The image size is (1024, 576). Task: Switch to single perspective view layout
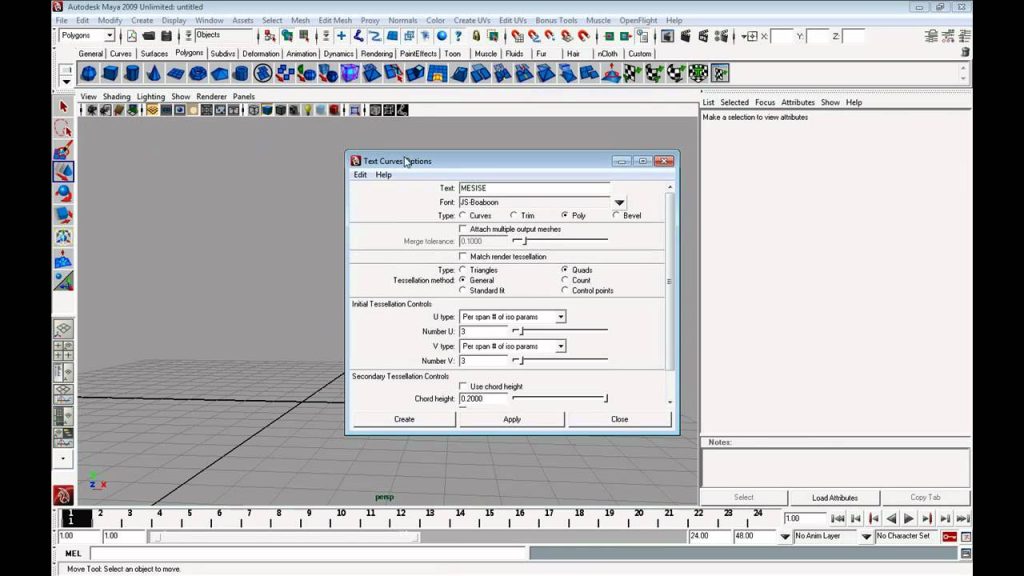pyautogui.click(x=63, y=329)
